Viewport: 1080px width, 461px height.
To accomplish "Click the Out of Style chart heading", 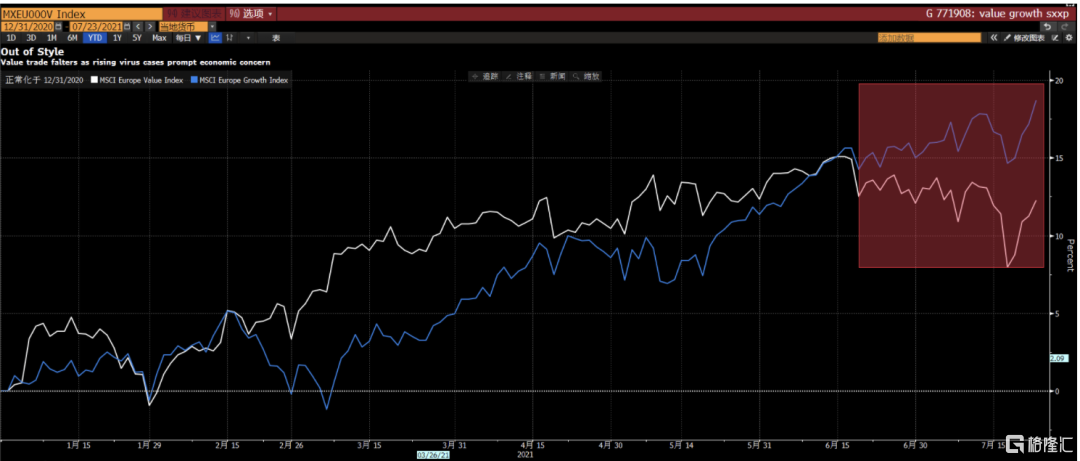I will pos(32,51).
